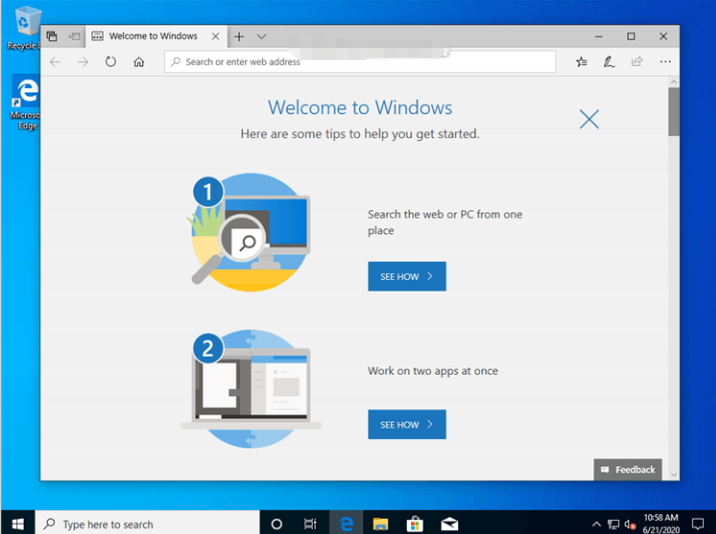
Task: Send feedback using the Feedback button
Action: click(x=628, y=469)
